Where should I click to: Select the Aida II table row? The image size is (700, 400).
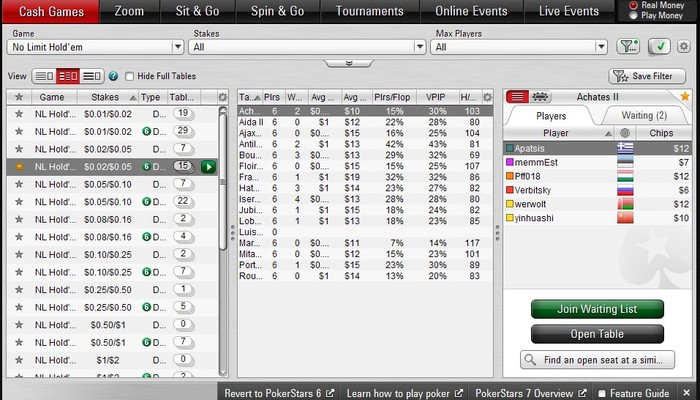[x=365, y=122]
